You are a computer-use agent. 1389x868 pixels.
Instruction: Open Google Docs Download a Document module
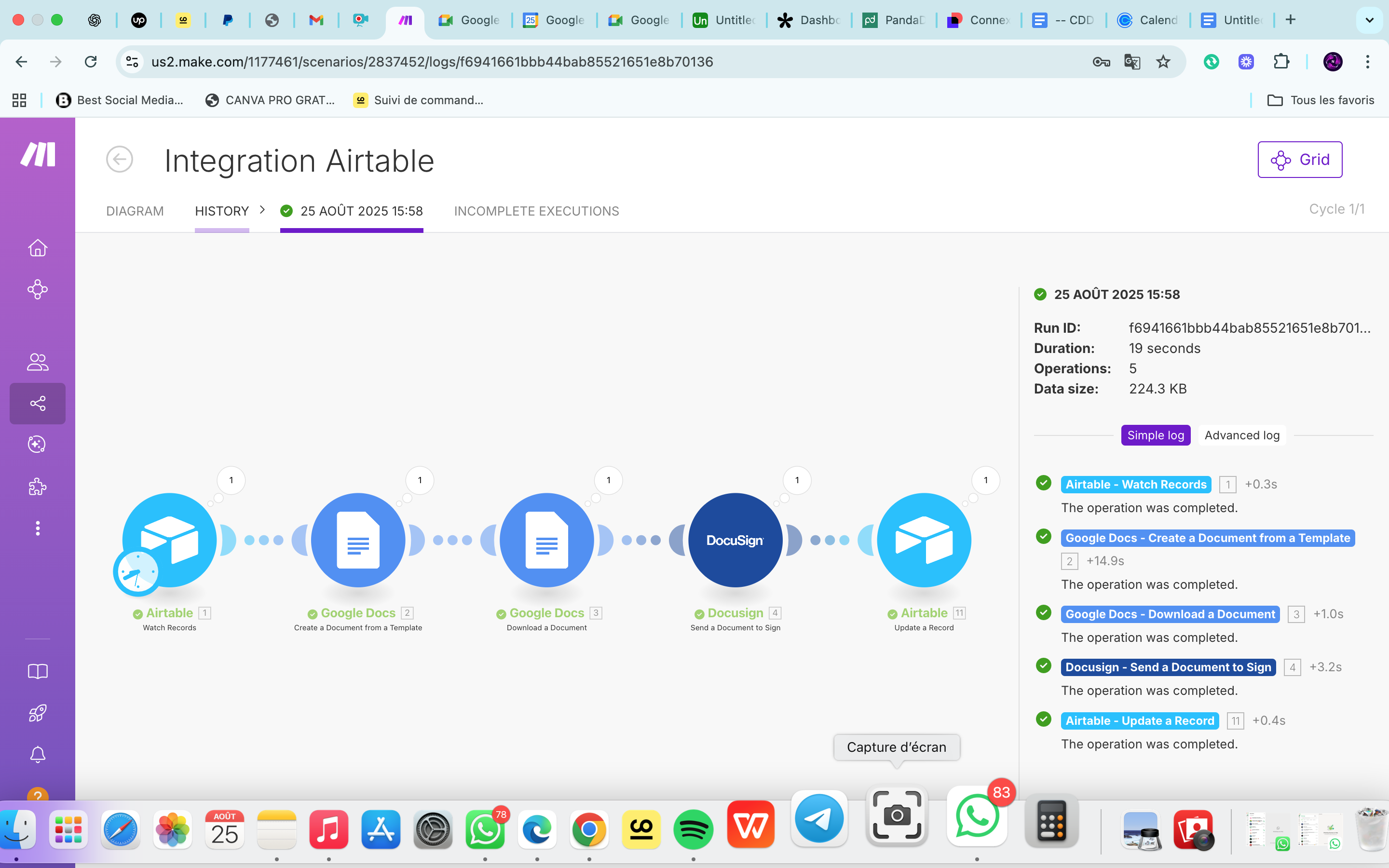pyautogui.click(x=546, y=540)
